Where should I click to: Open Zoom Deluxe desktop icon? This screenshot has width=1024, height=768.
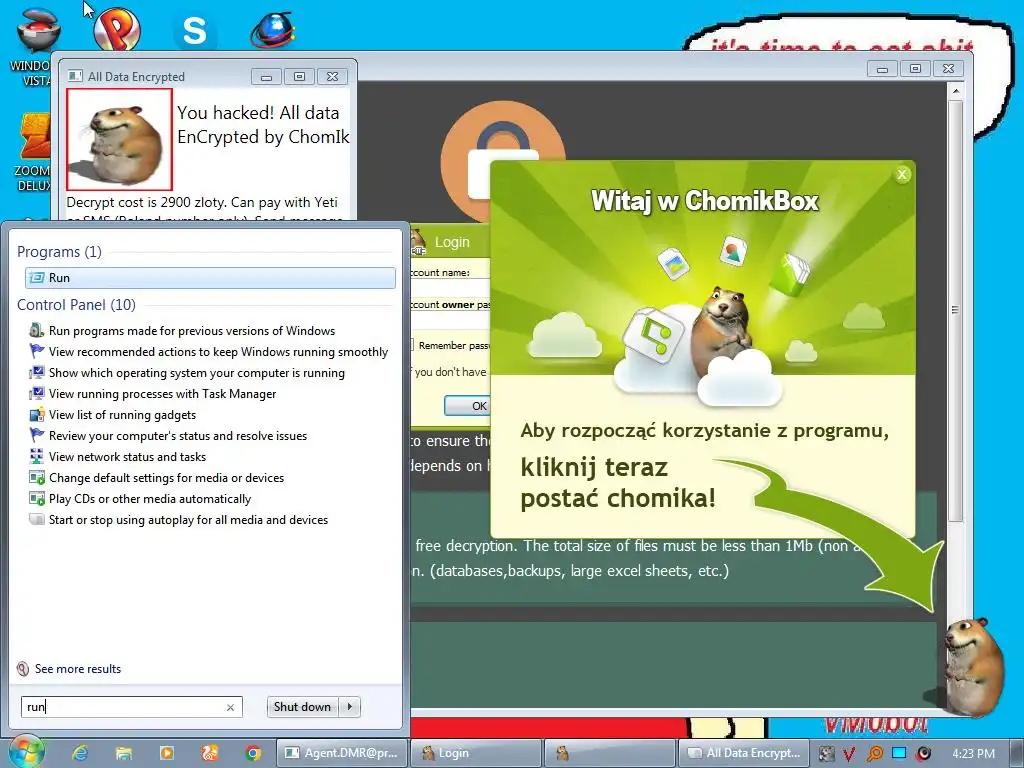coord(33,152)
